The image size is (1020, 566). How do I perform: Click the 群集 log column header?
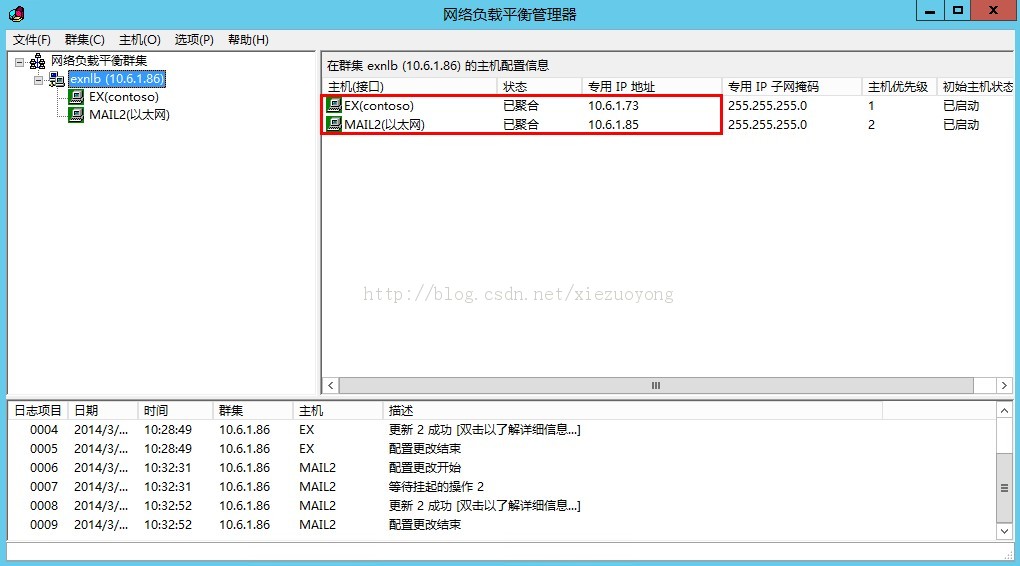(x=252, y=411)
